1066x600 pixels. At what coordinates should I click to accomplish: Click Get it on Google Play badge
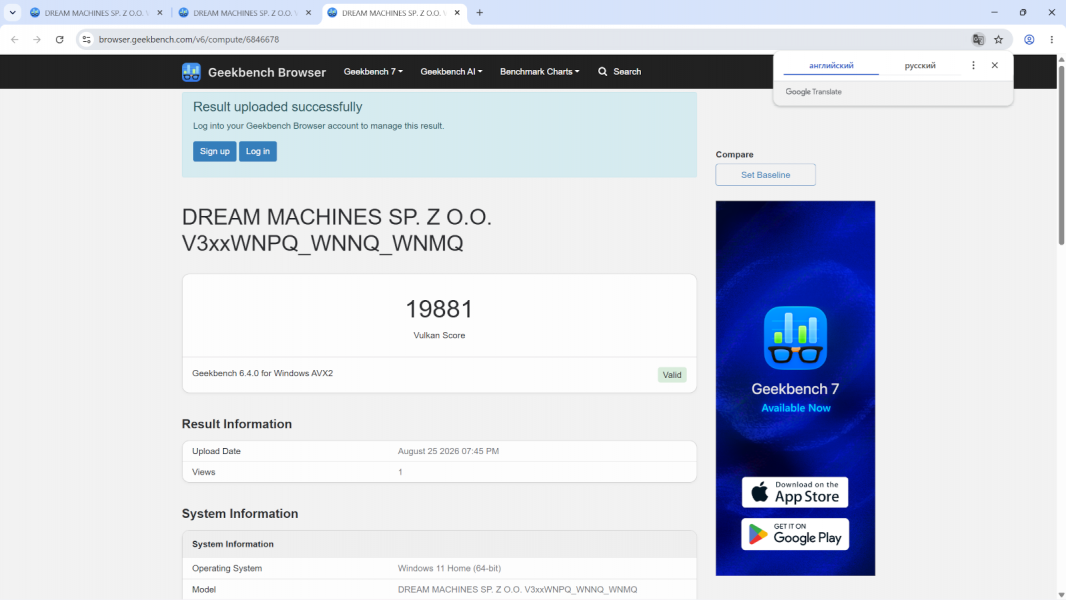(795, 534)
